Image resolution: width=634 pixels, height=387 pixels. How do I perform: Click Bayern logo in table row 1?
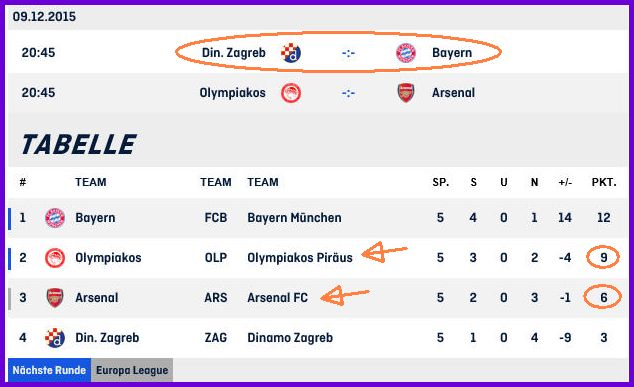click(55, 218)
